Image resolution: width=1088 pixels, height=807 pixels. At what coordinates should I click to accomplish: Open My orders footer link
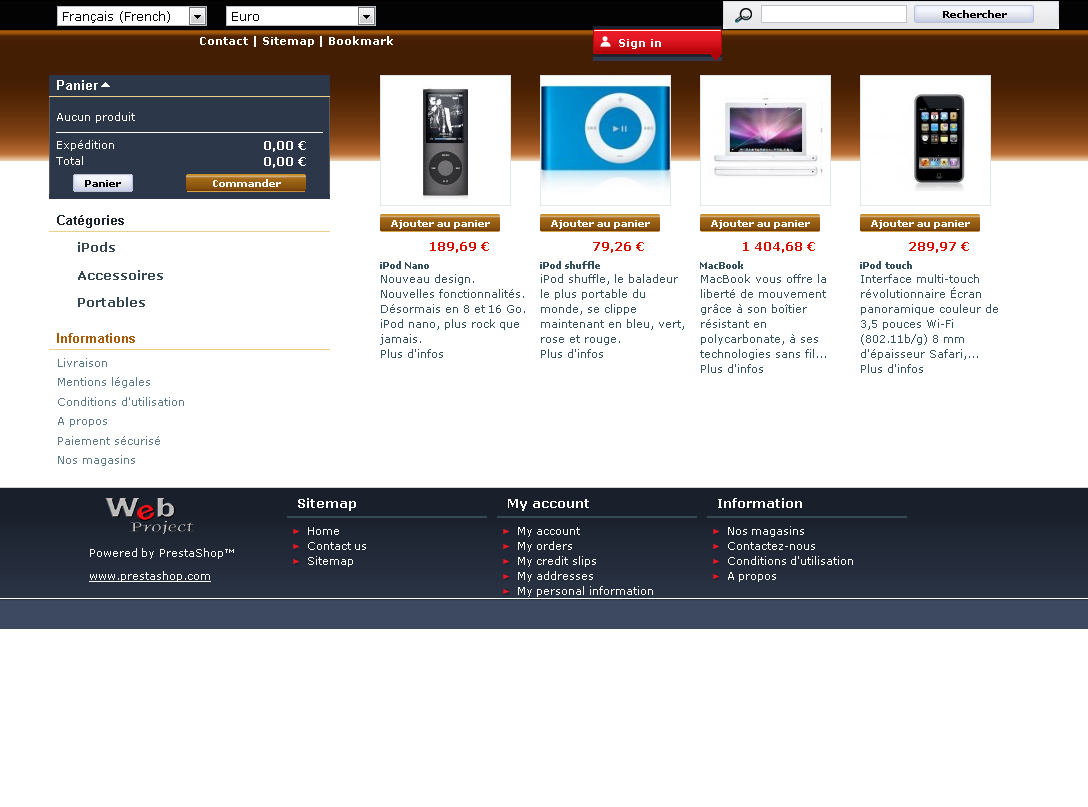click(545, 546)
